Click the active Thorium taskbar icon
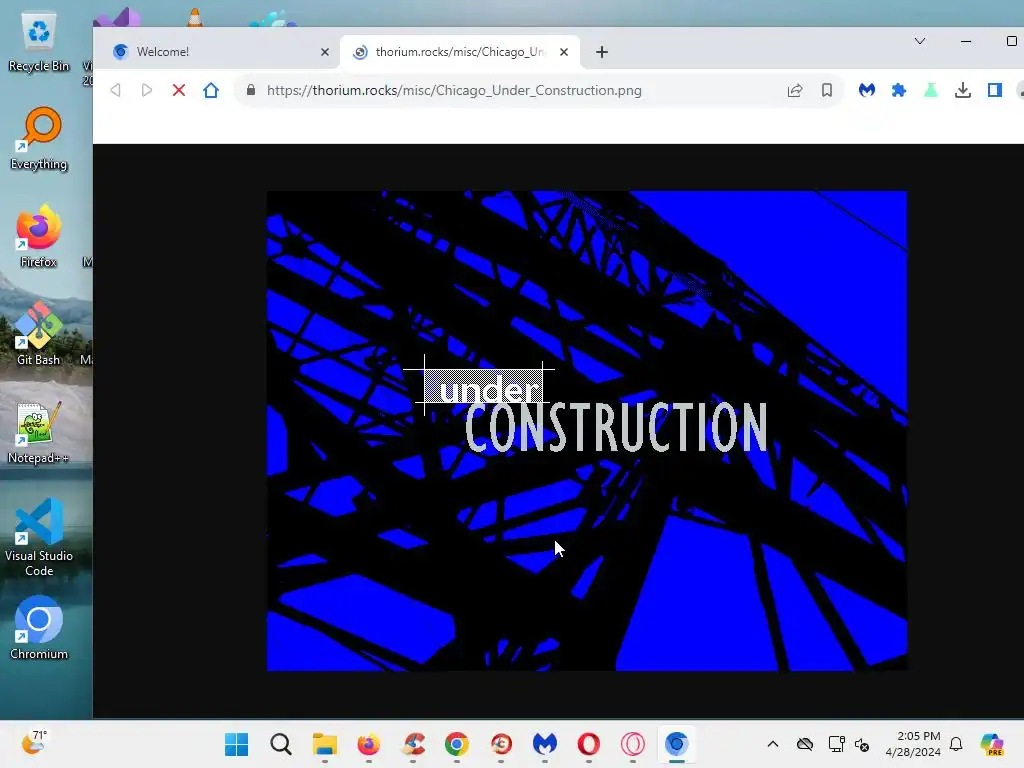Image resolution: width=1024 pixels, height=768 pixels. 677,744
